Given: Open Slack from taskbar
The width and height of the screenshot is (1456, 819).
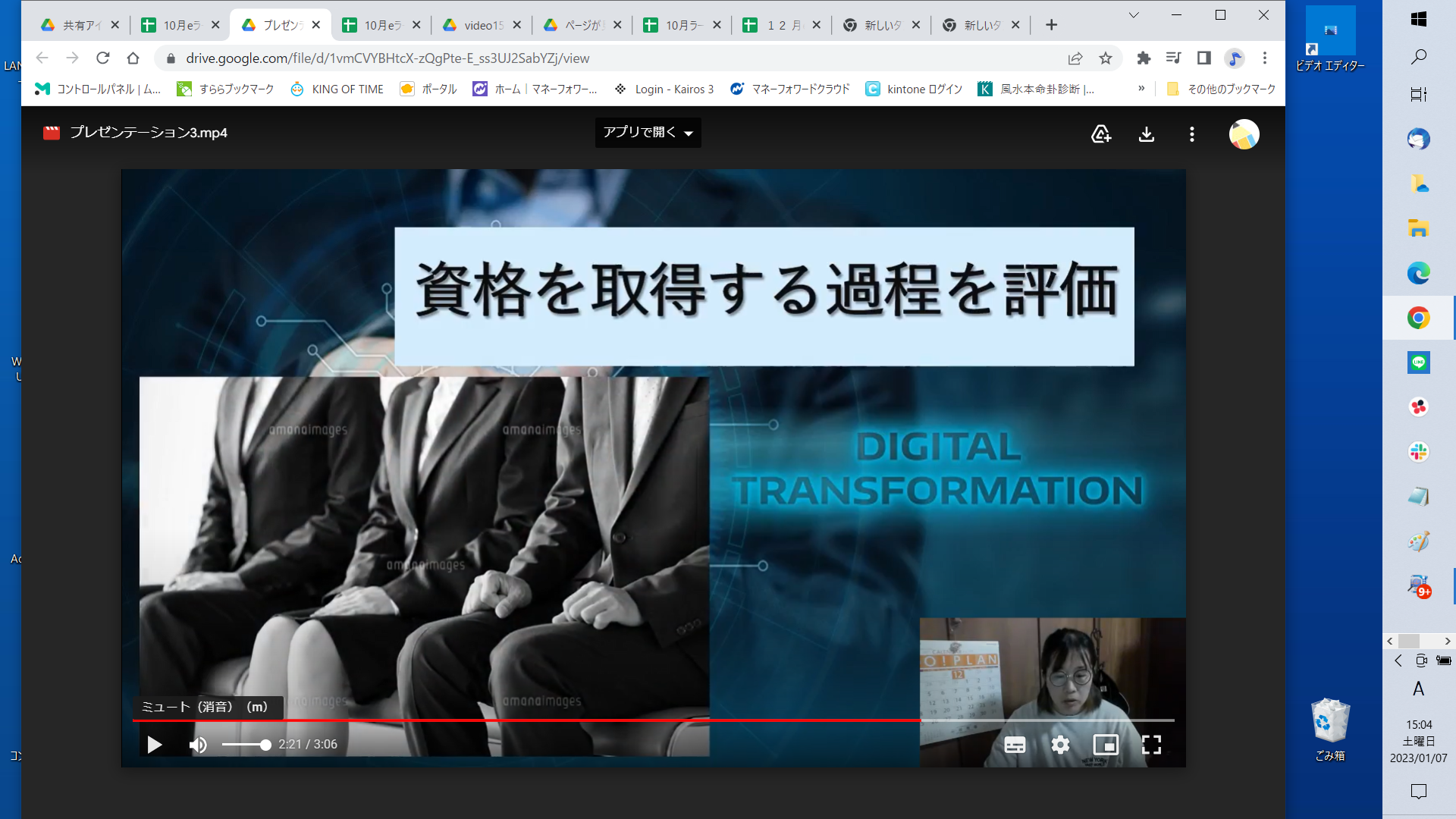Looking at the screenshot, I should 1419,452.
